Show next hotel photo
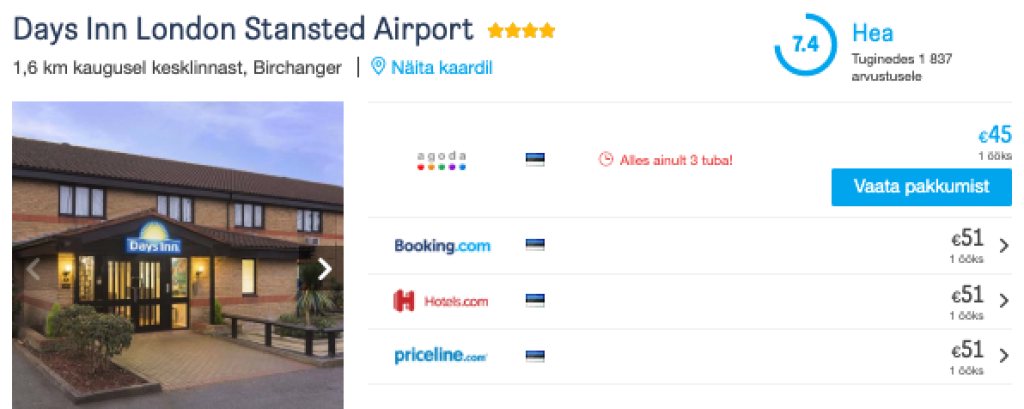Screen dimensions: 1024x409 (x=324, y=268)
